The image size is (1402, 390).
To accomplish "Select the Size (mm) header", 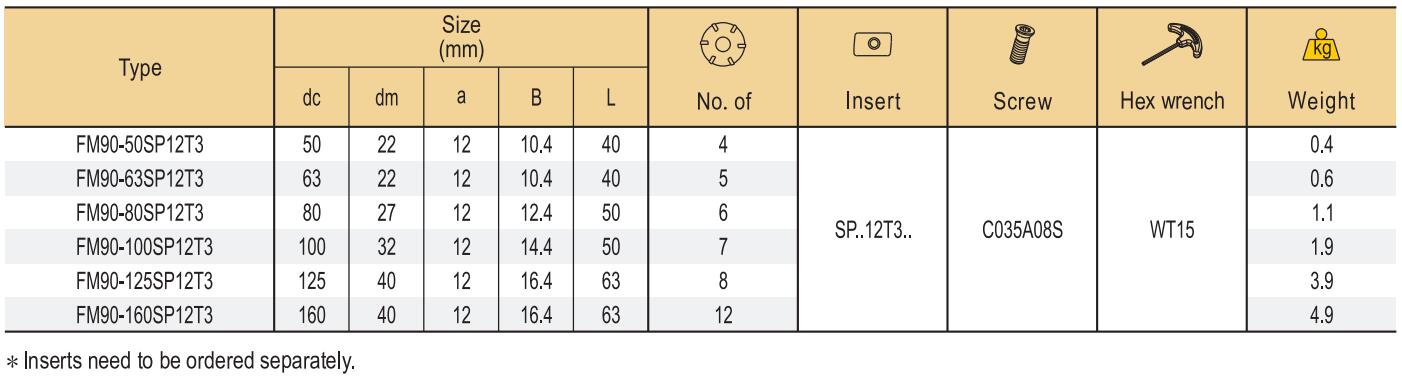I will click(461, 38).
